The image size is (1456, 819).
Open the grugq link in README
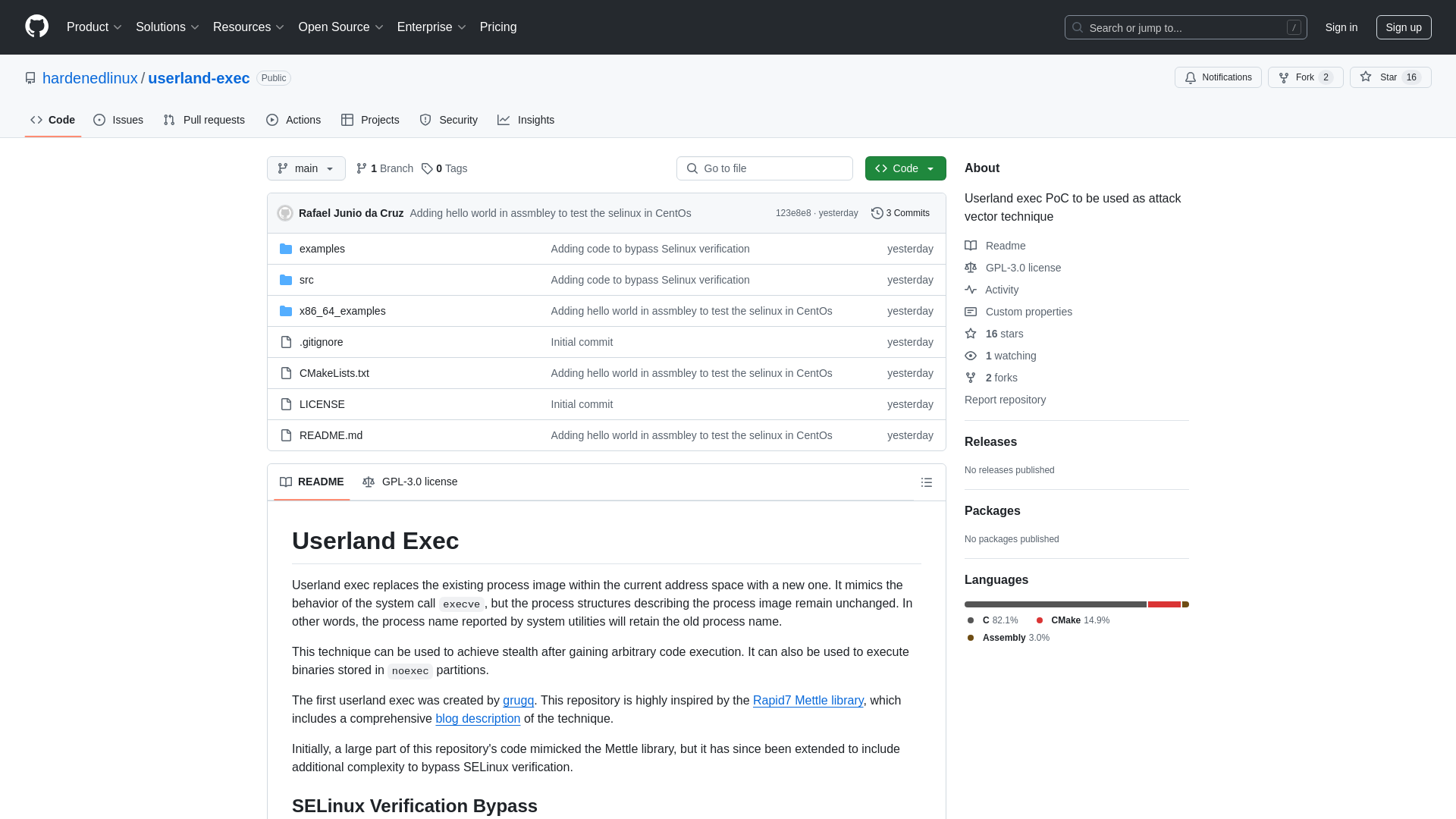pyautogui.click(x=518, y=701)
